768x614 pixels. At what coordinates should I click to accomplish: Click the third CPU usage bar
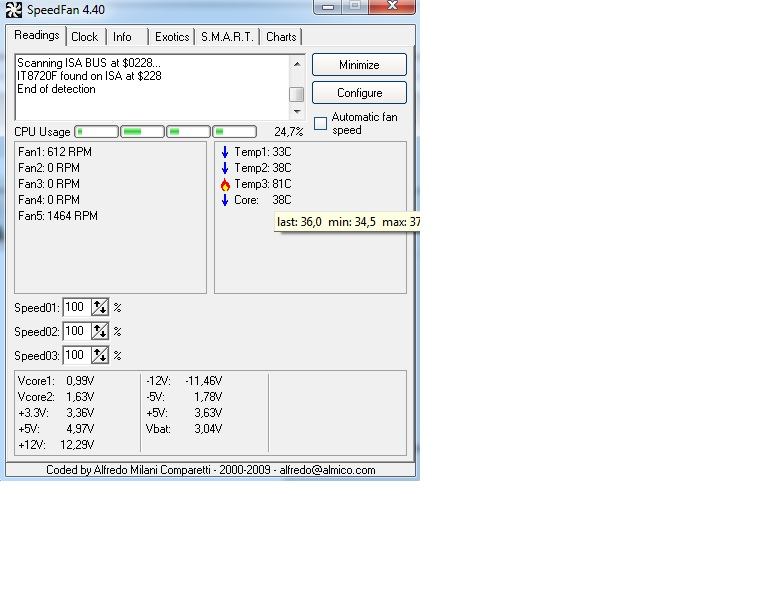point(188,132)
